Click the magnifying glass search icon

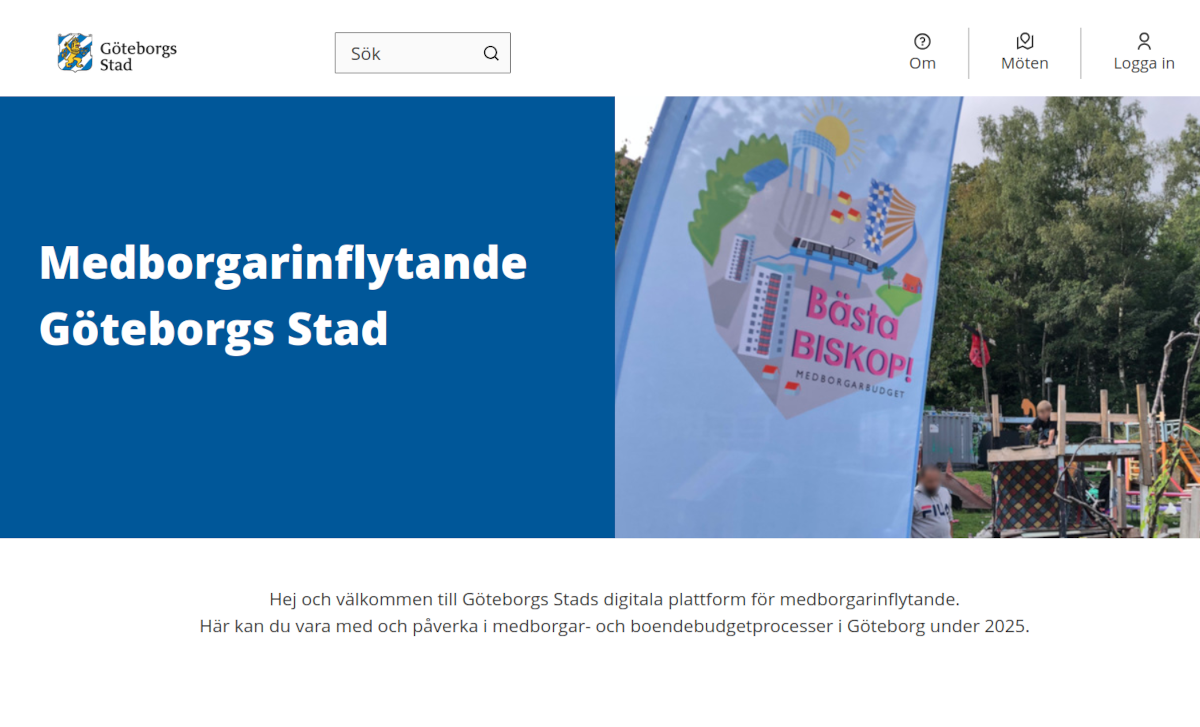491,53
